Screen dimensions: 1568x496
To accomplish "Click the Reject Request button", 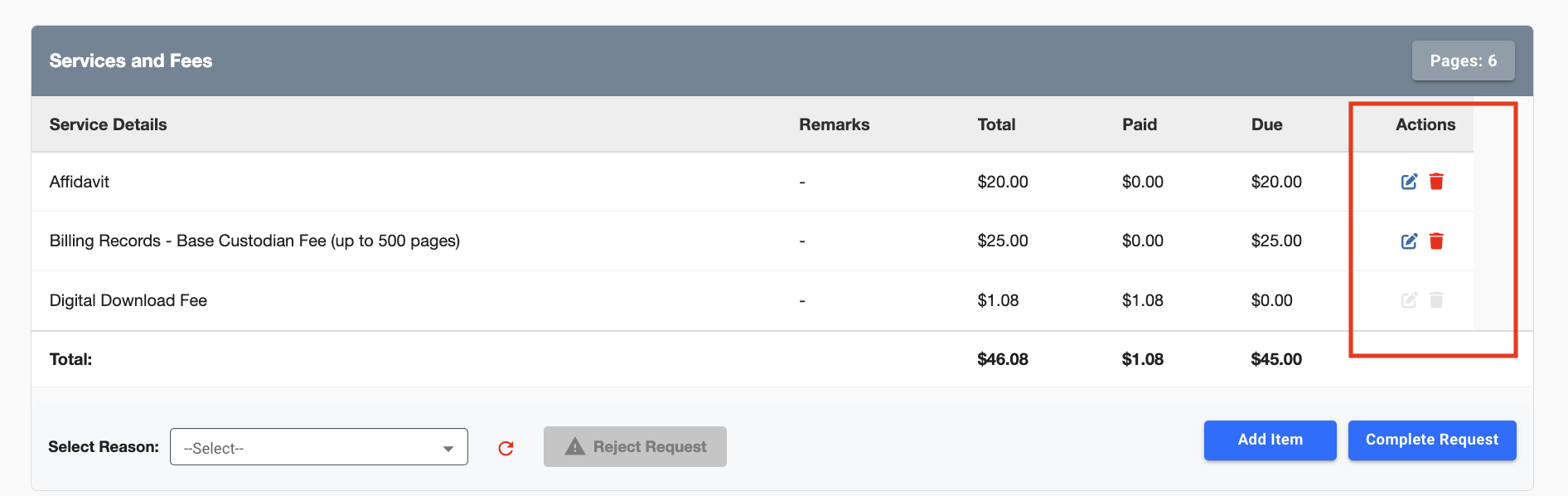I will (635, 447).
